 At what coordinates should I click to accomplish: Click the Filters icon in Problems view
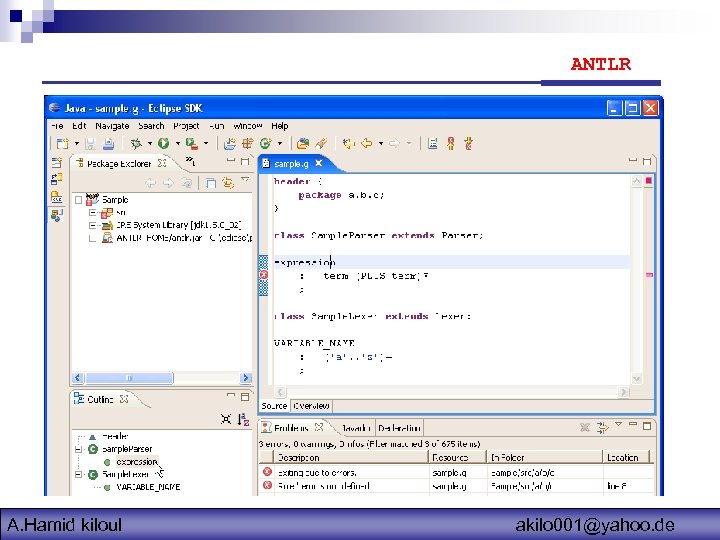602,428
